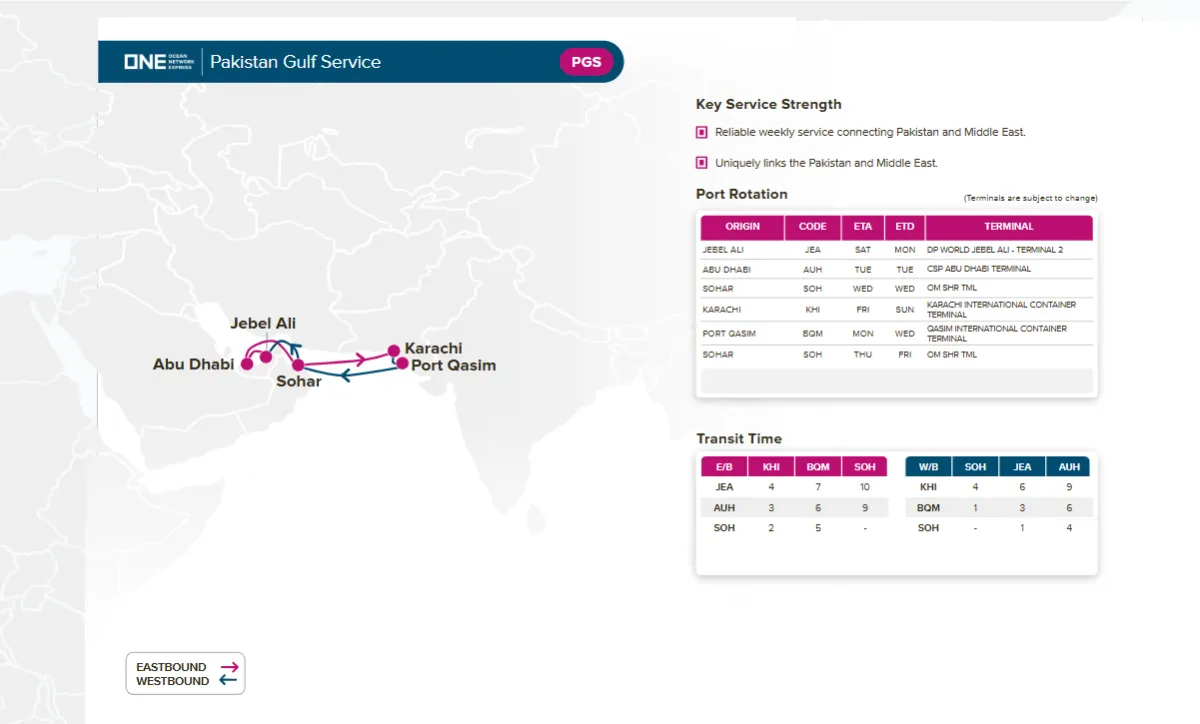Click the PGS service badge

tap(586, 62)
